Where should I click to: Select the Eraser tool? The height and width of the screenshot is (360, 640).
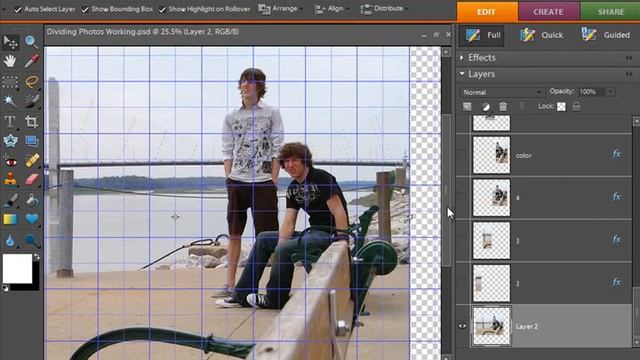tap(32, 180)
